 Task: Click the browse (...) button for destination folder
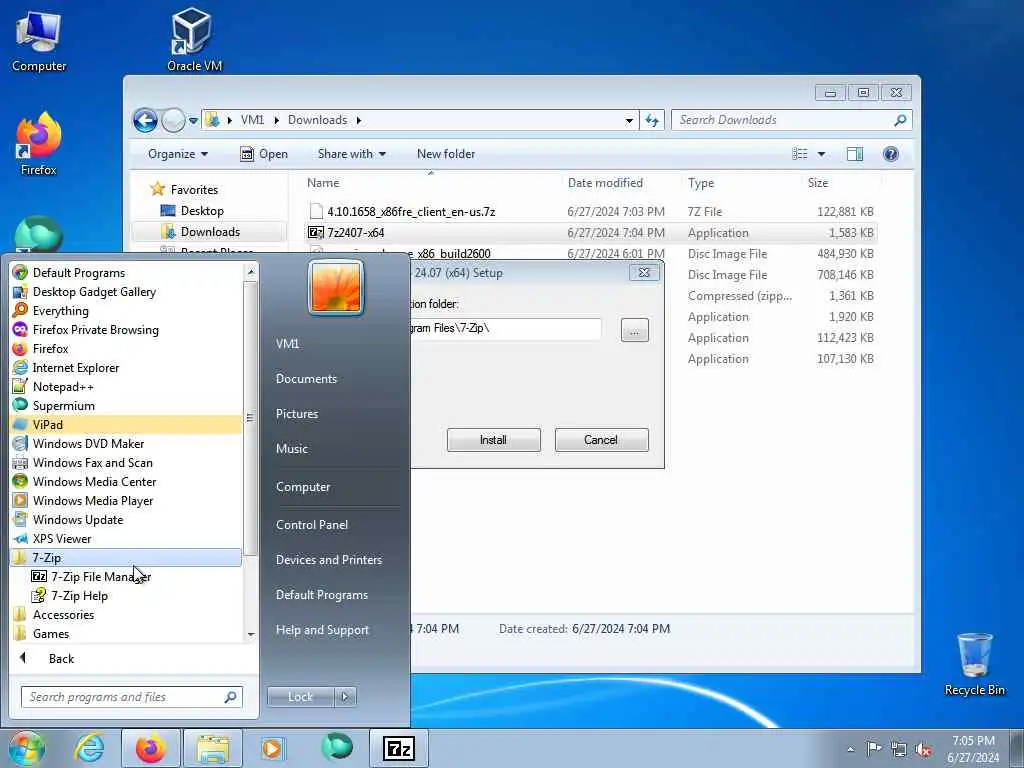635,330
